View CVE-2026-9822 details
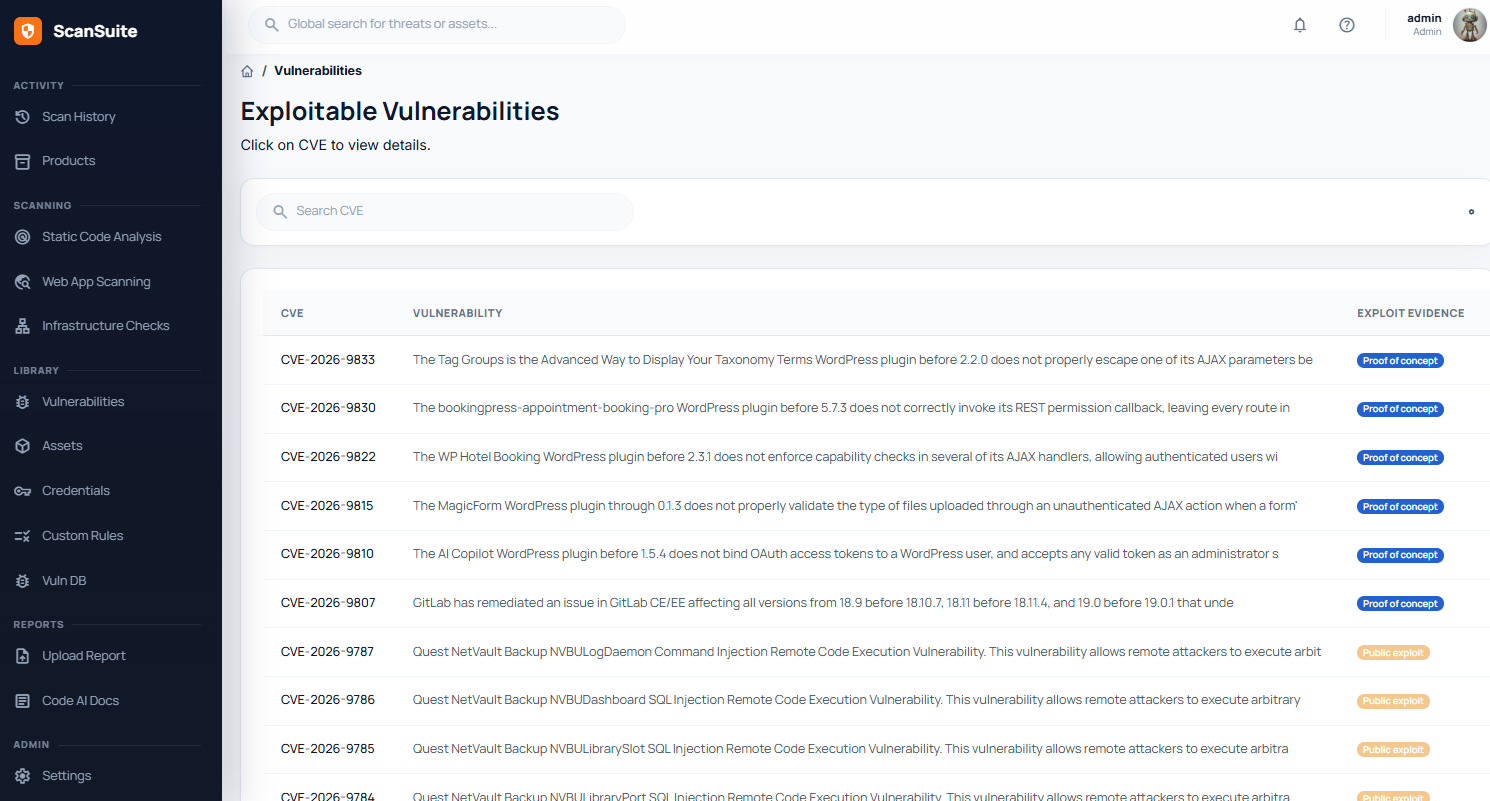 pyautogui.click(x=328, y=457)
